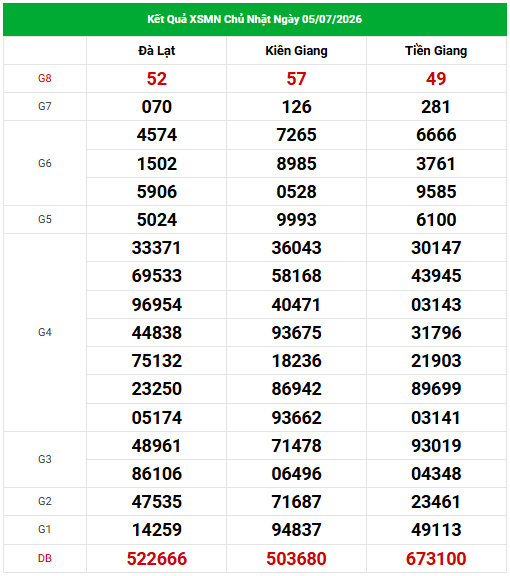This screenshot has height=576, width=510.
Task: Select Kiên Giang special prize 503680
Action: 297,559
